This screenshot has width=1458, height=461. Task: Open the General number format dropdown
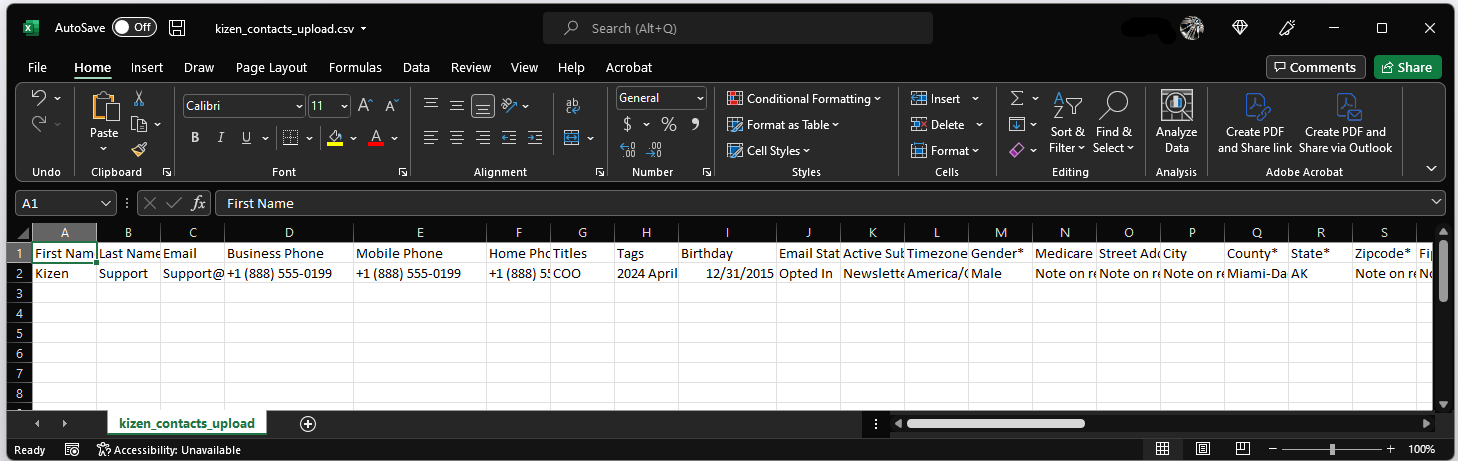(700, 98)
